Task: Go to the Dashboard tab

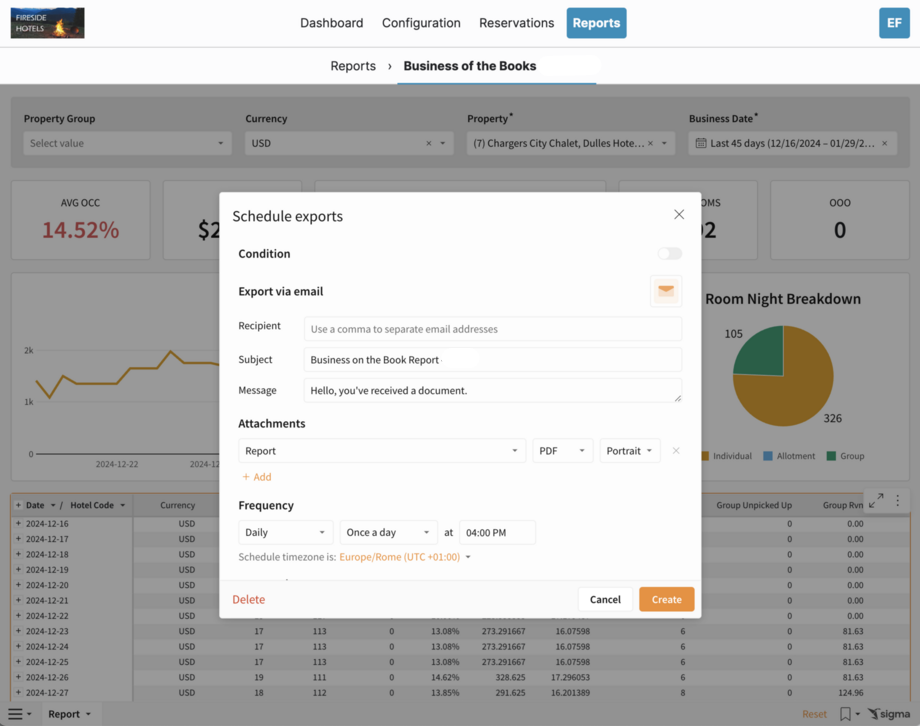Action: [332, 23]
